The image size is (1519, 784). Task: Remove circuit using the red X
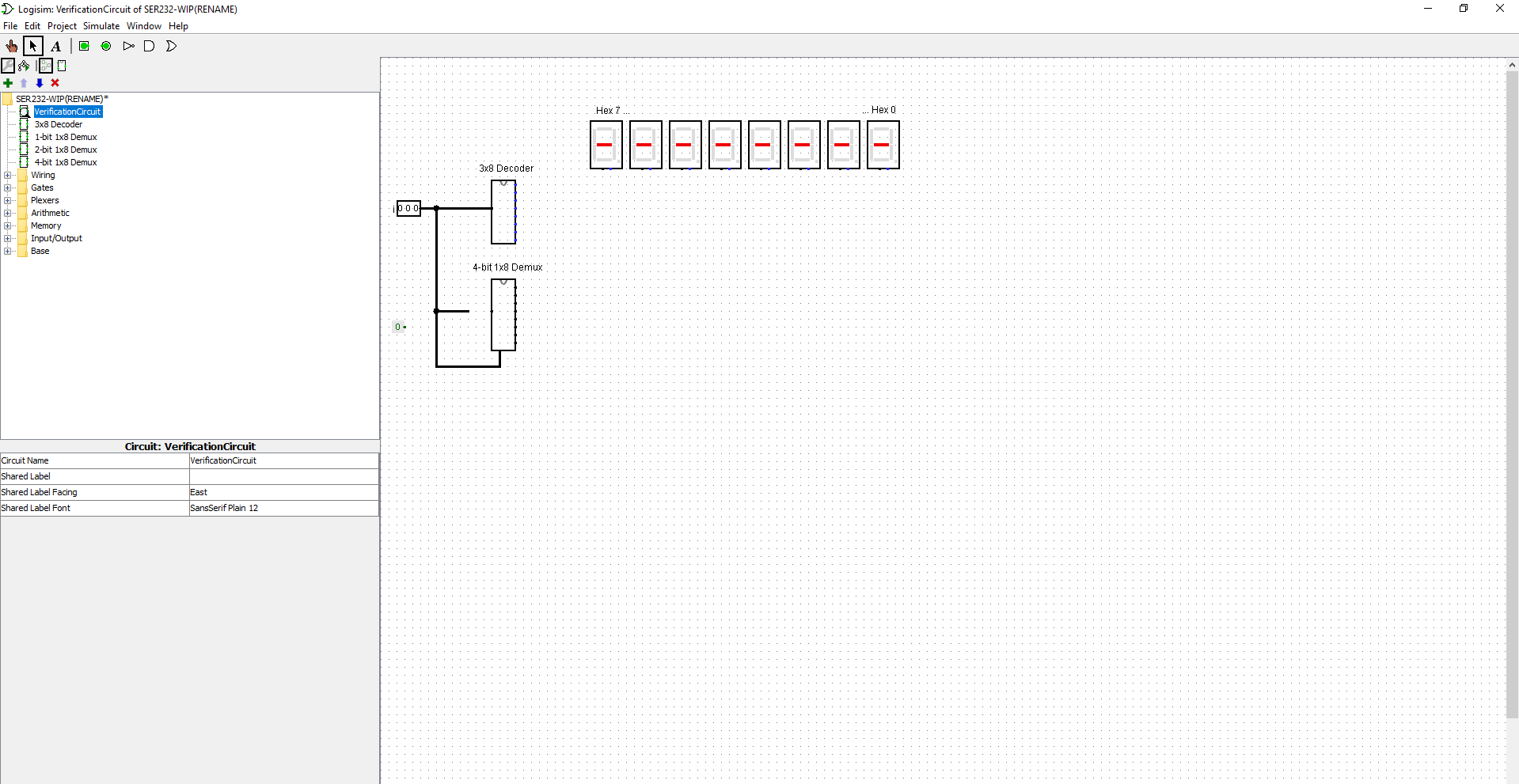click(x=55, y=83)
